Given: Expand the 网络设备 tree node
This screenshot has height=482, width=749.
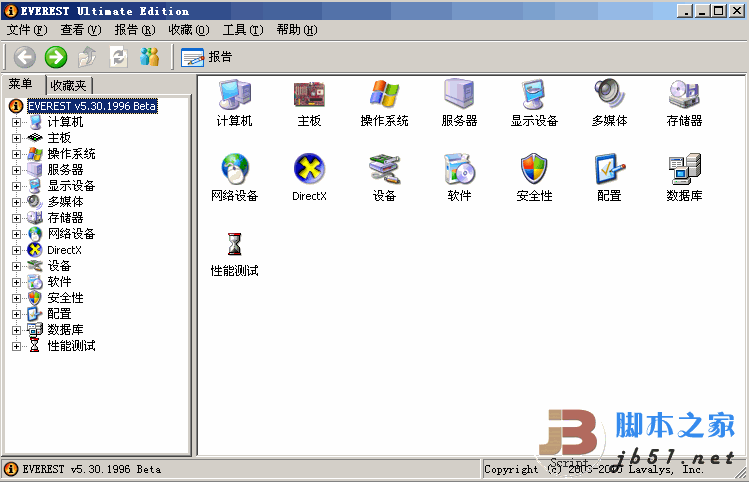Looking at the screenshot, I should click(x=16, y=235).
